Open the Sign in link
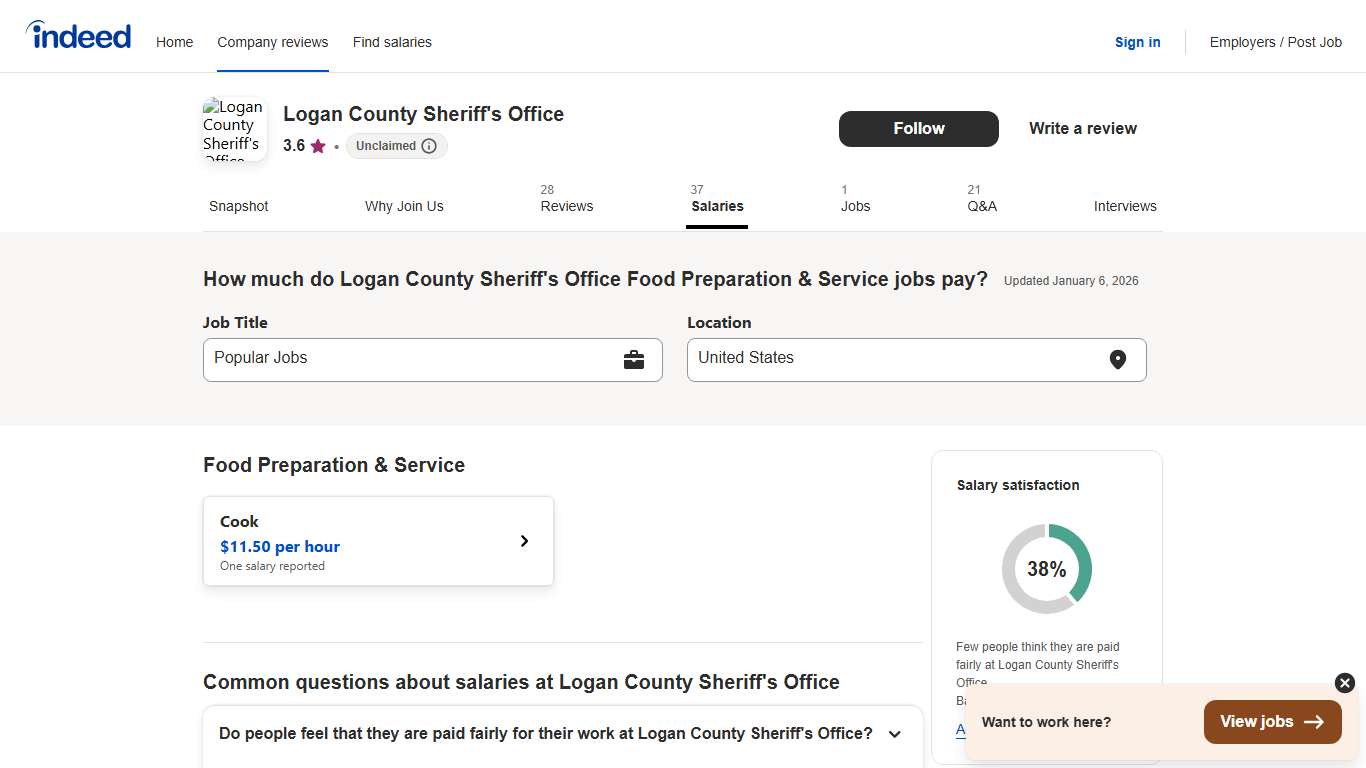This screenshot has width=1366, height=768. click(x=1137, y=42)
